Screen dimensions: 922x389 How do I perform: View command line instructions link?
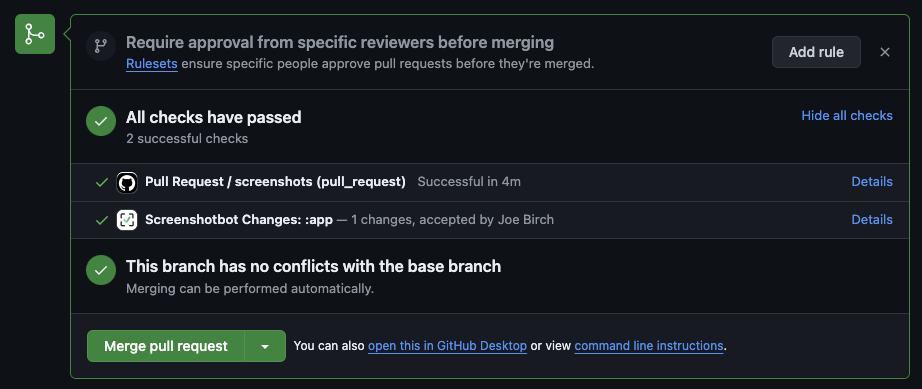[649, 346]
